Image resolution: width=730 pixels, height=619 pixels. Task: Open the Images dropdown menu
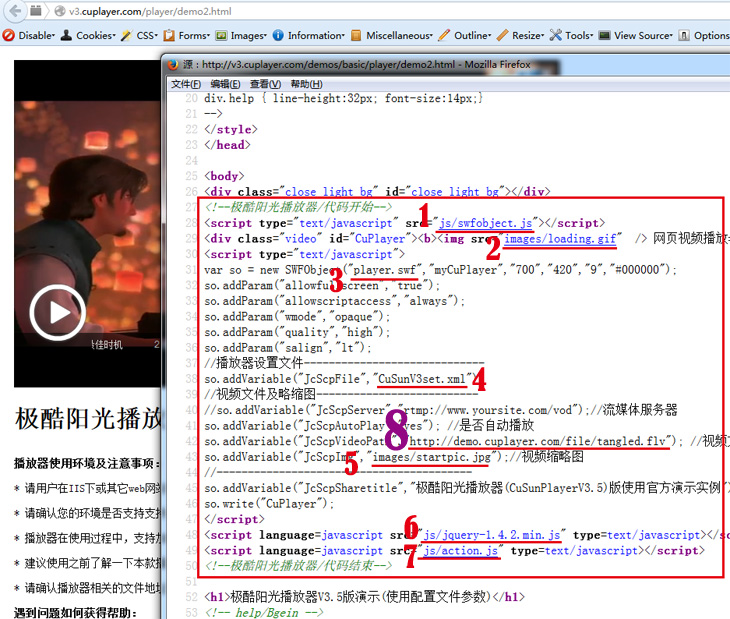pyautogui.click(x=249, y=35)
